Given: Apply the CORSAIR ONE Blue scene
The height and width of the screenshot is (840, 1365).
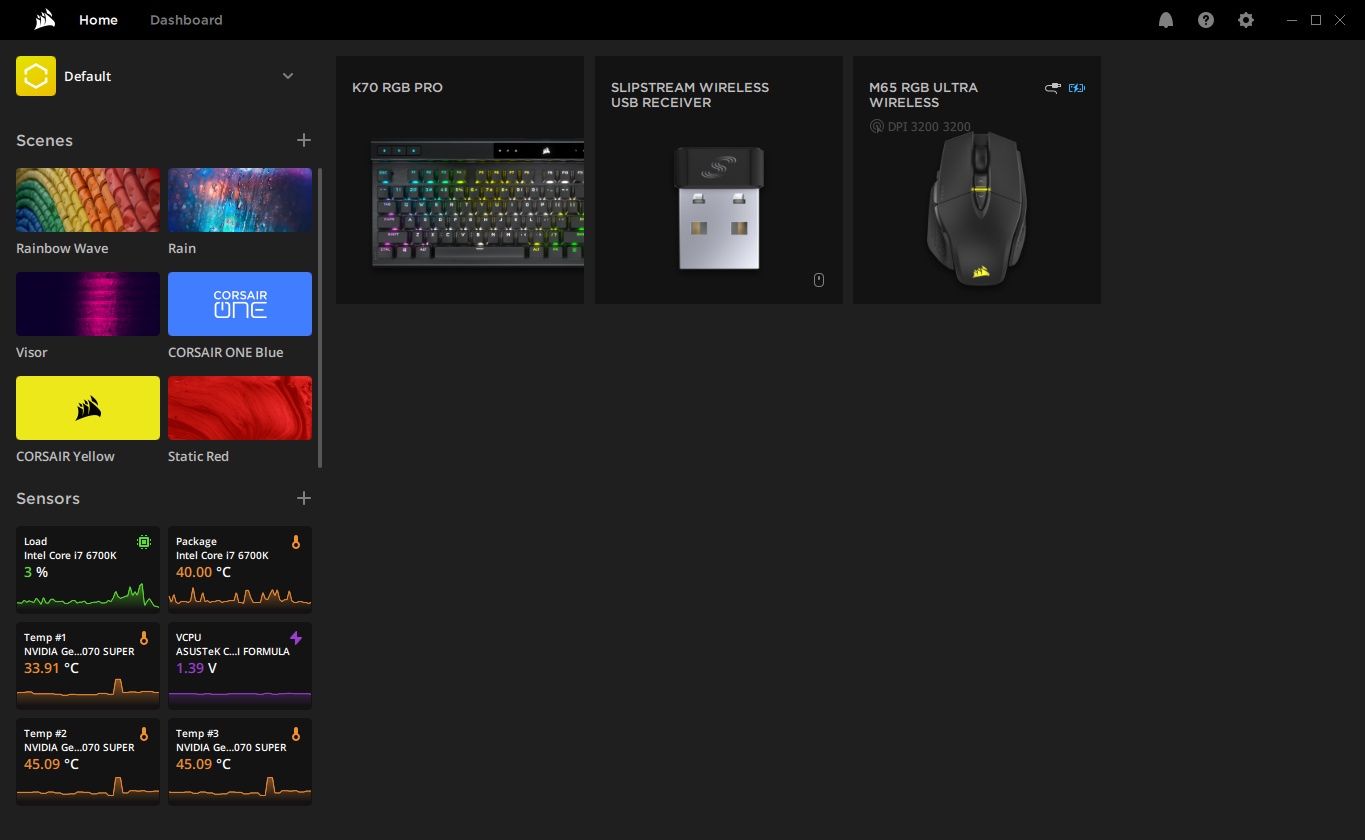Looking at the screenshot, I should point(240,304).
